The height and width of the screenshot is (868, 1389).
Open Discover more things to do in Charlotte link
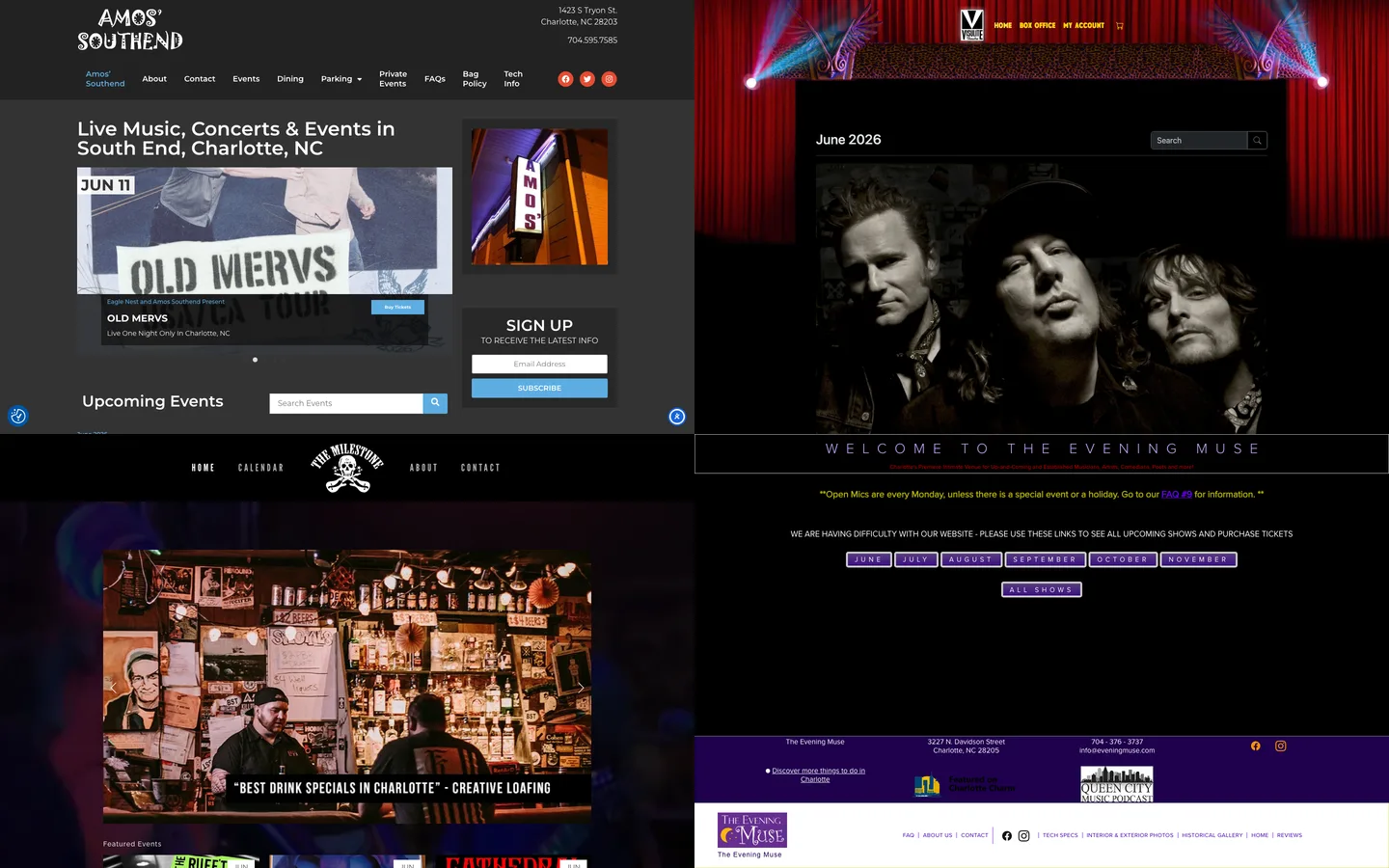tap(818, 775)
